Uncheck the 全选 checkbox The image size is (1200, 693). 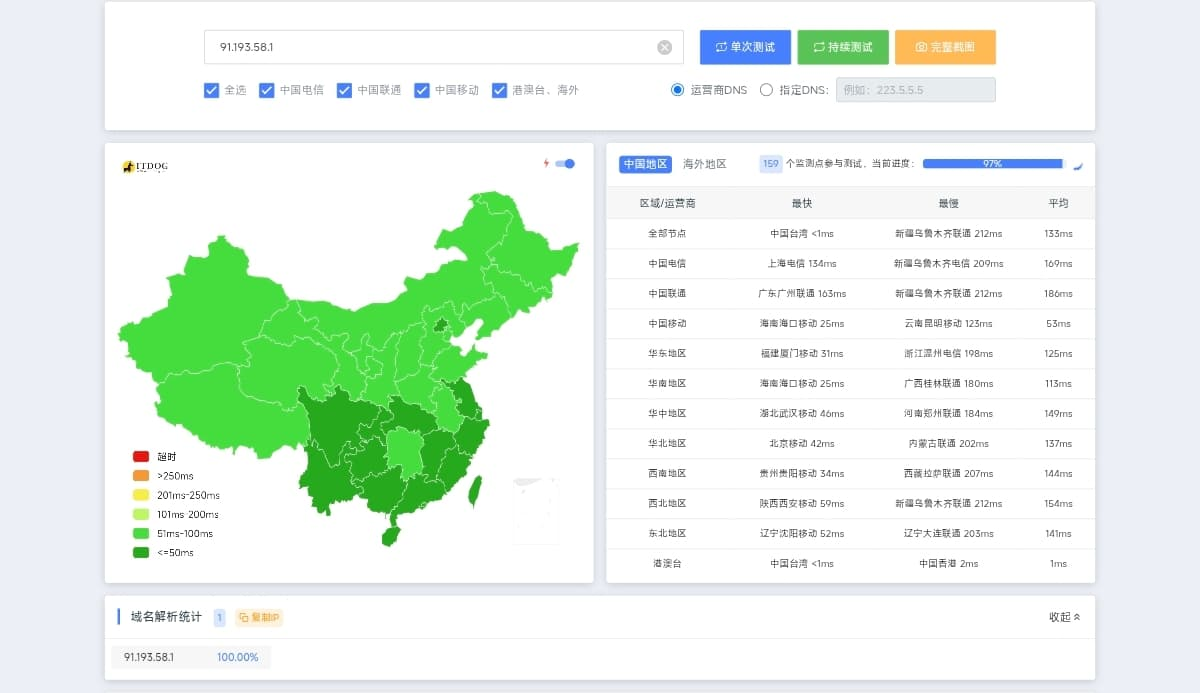point(211,90)
